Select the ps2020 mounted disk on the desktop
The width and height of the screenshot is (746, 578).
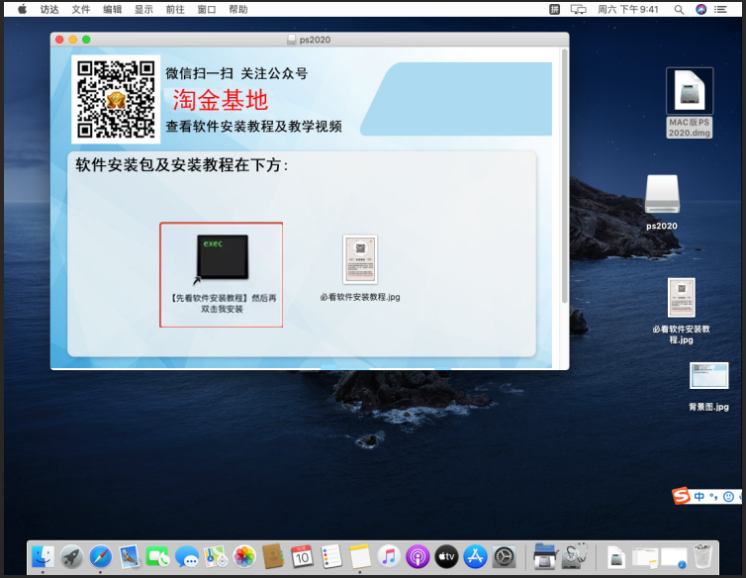coord(662,194)
